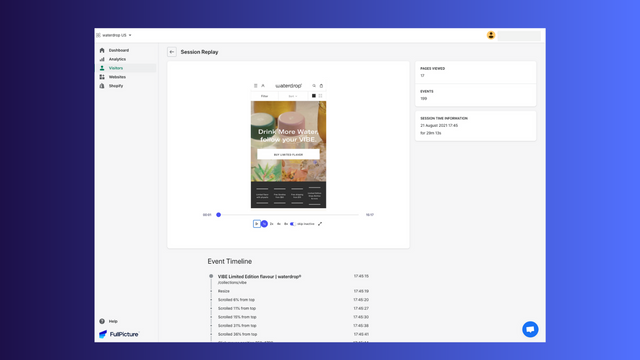Toggle the skip inactive switch

[x=293, y=224]
